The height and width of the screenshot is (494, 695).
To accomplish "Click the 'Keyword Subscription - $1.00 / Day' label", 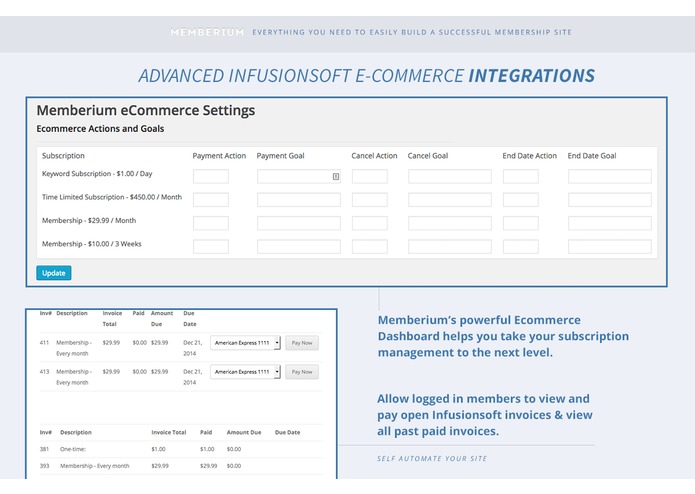I will click(97, 174).
